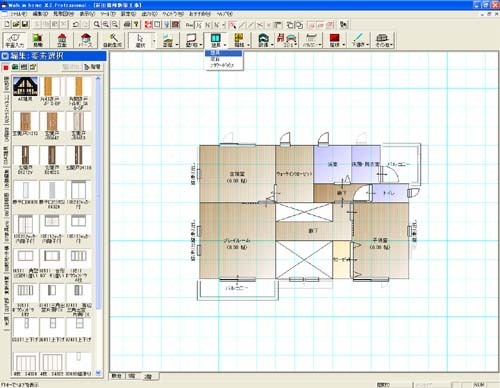Click the first magnifier zoom icon
The width and height of the screenshot is (500, 388).
97,24
